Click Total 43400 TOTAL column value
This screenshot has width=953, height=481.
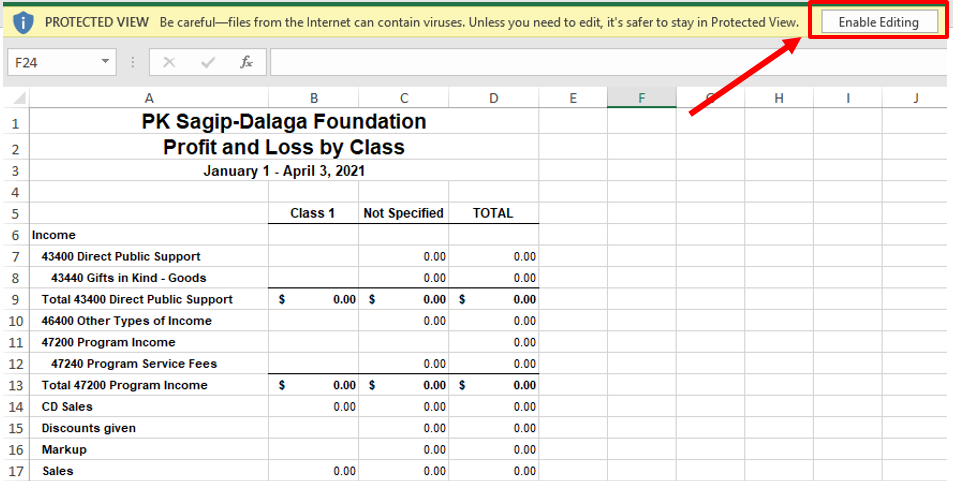tap(494, 299)
